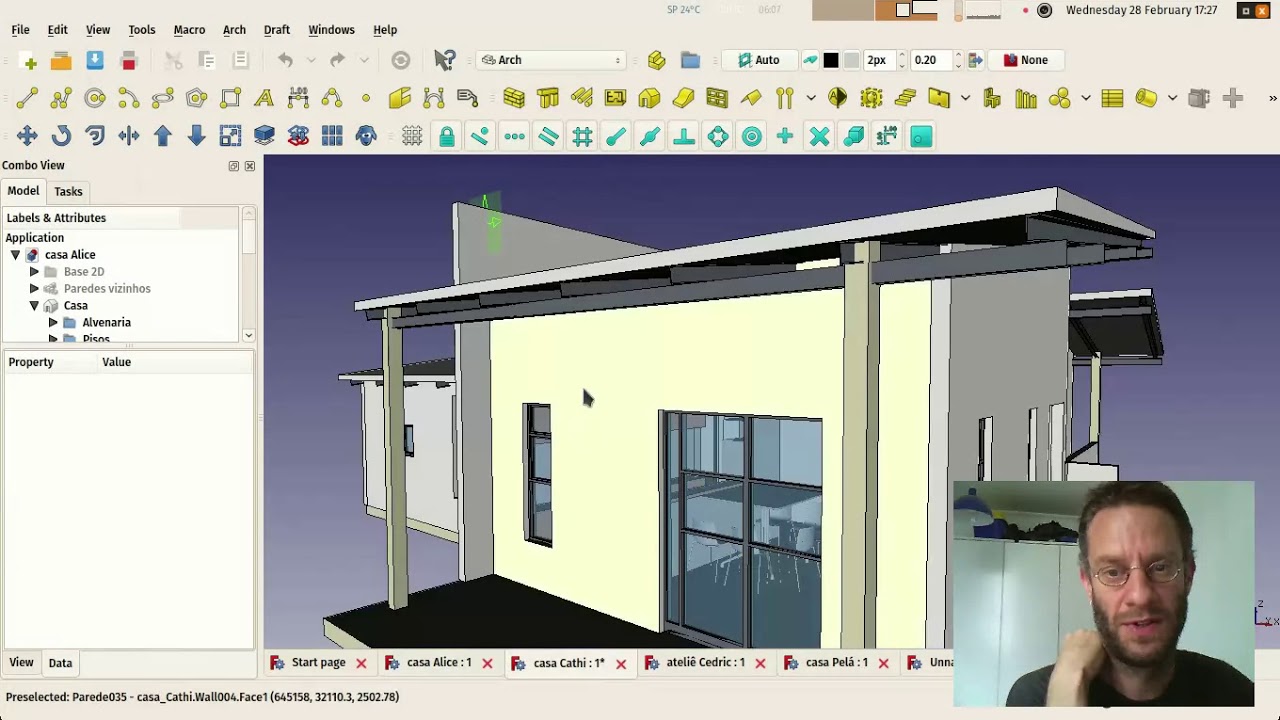Image resolution: width=1280 pixels, height=720 pixels.
Task: Open the Draft menu
Action: coord(277,30)
